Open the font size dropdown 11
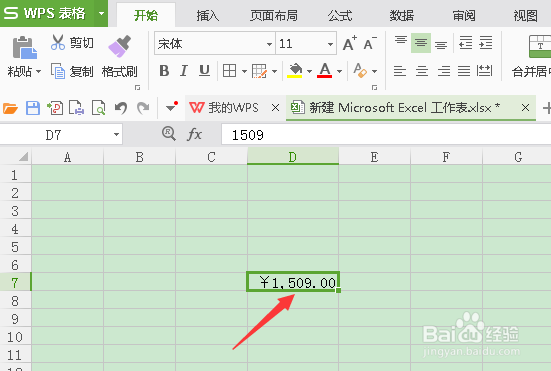This screenshot has width=551, height=371. click(330, 44)
